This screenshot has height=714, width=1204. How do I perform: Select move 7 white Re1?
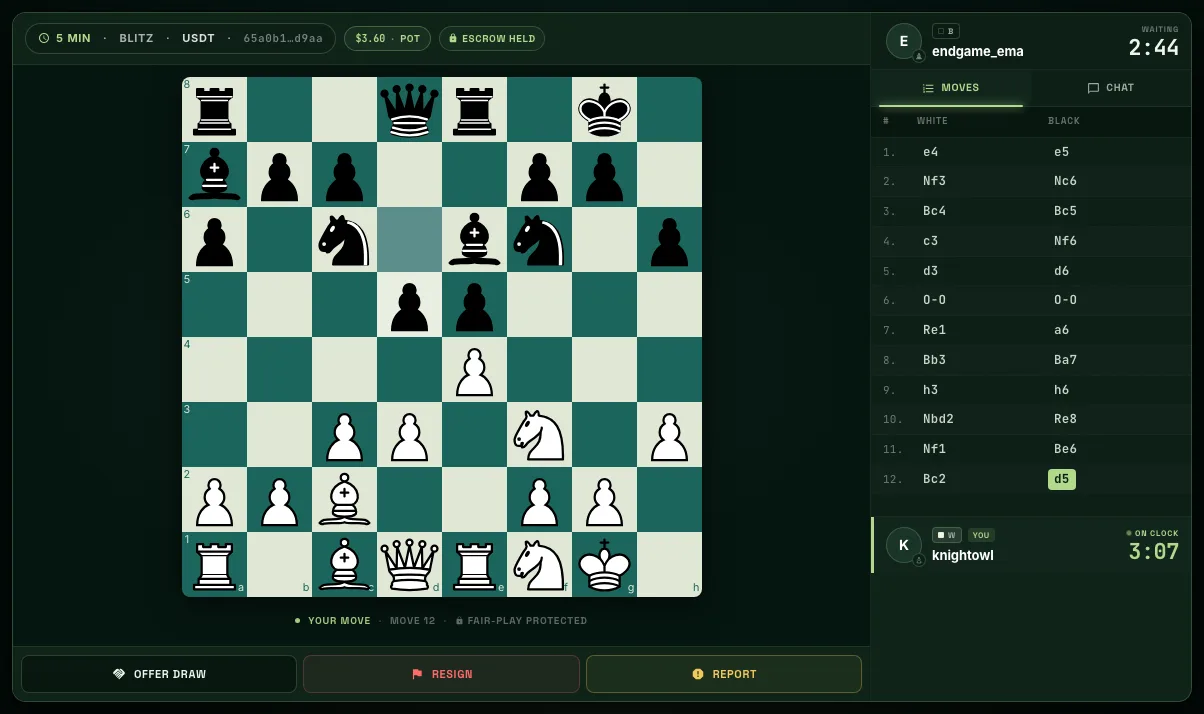[x=934, y=330]
